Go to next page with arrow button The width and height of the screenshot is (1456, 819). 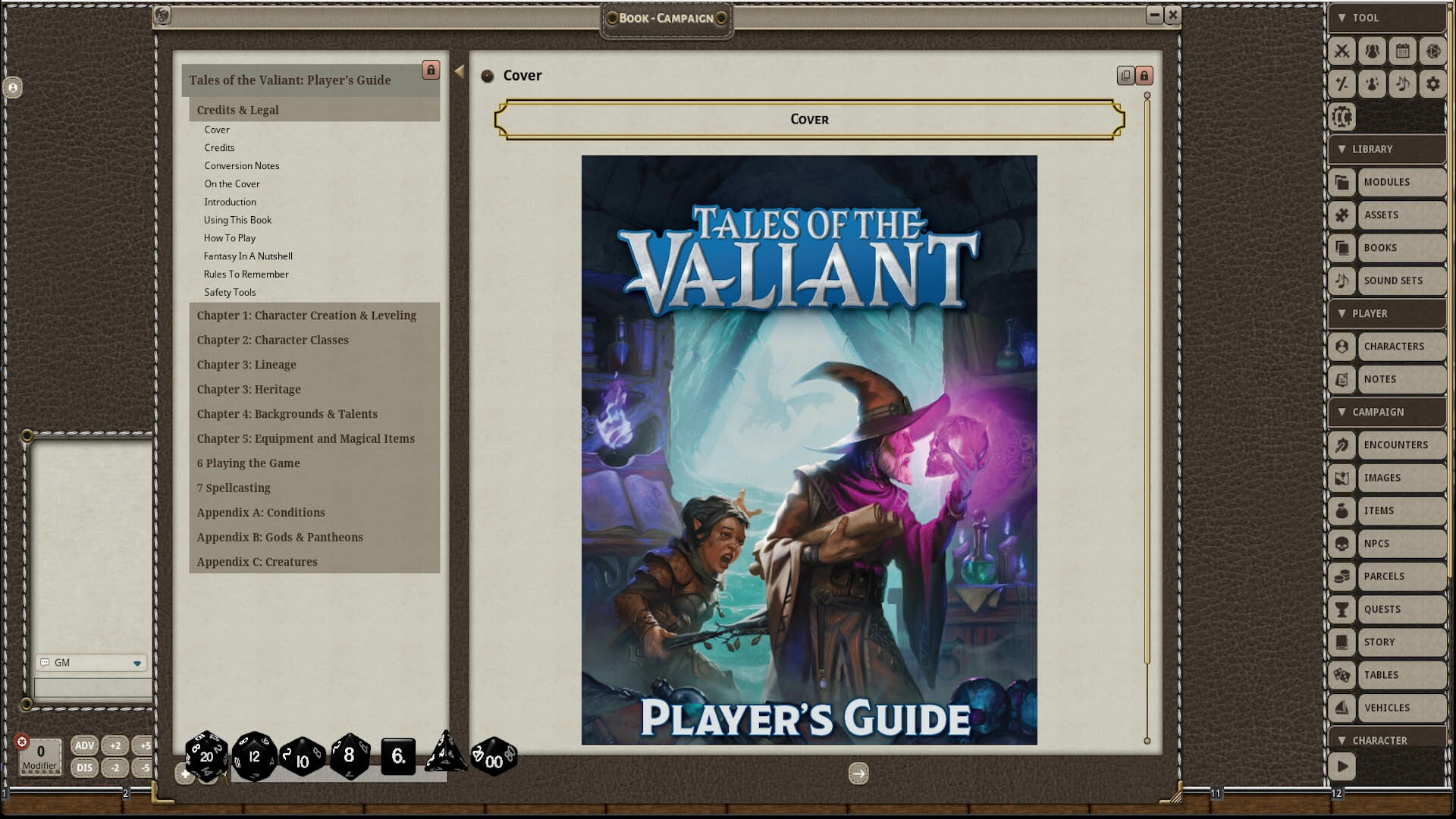tap(858, 773)
